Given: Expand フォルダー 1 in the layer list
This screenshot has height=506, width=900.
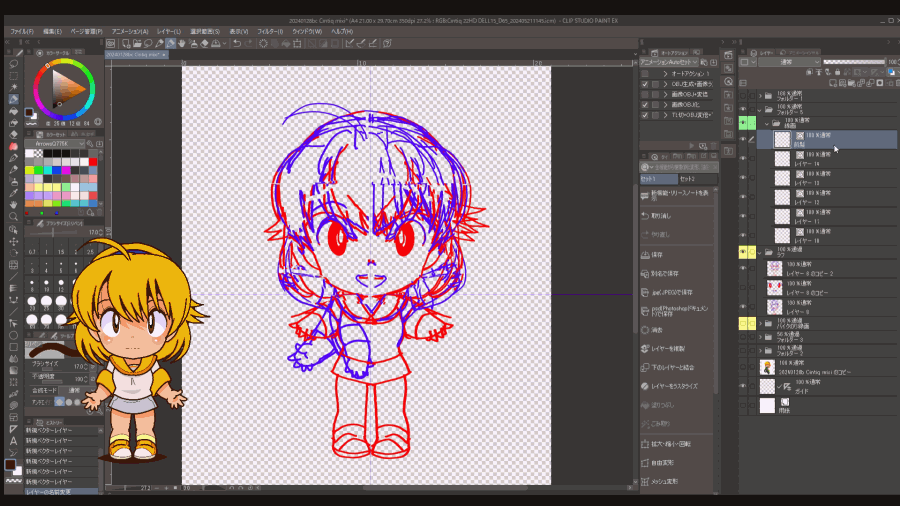Looking at the screenshot, I should (761, 96).
